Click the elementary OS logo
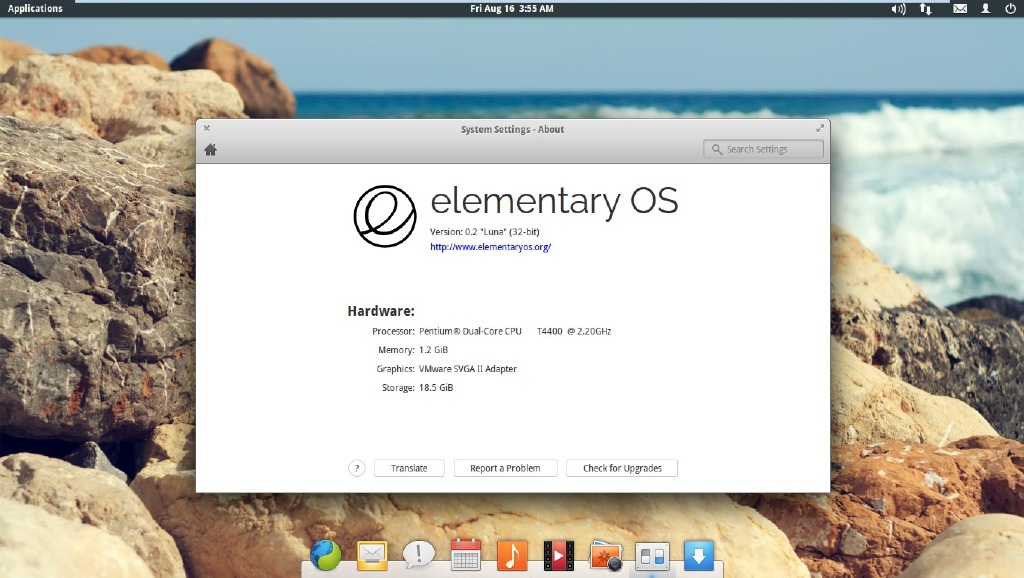Viewport: 1024px width, 578px height. click(x=385, y=216)
